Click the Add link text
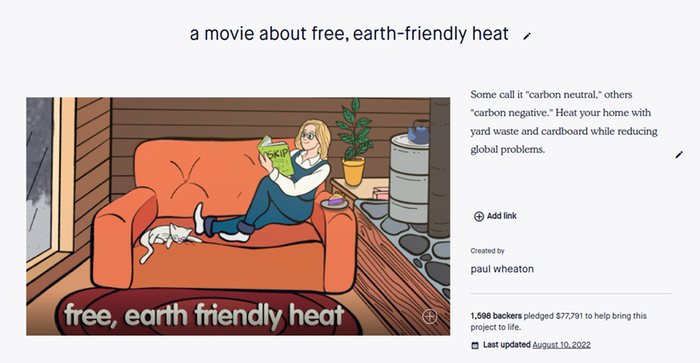 point(501,216)
